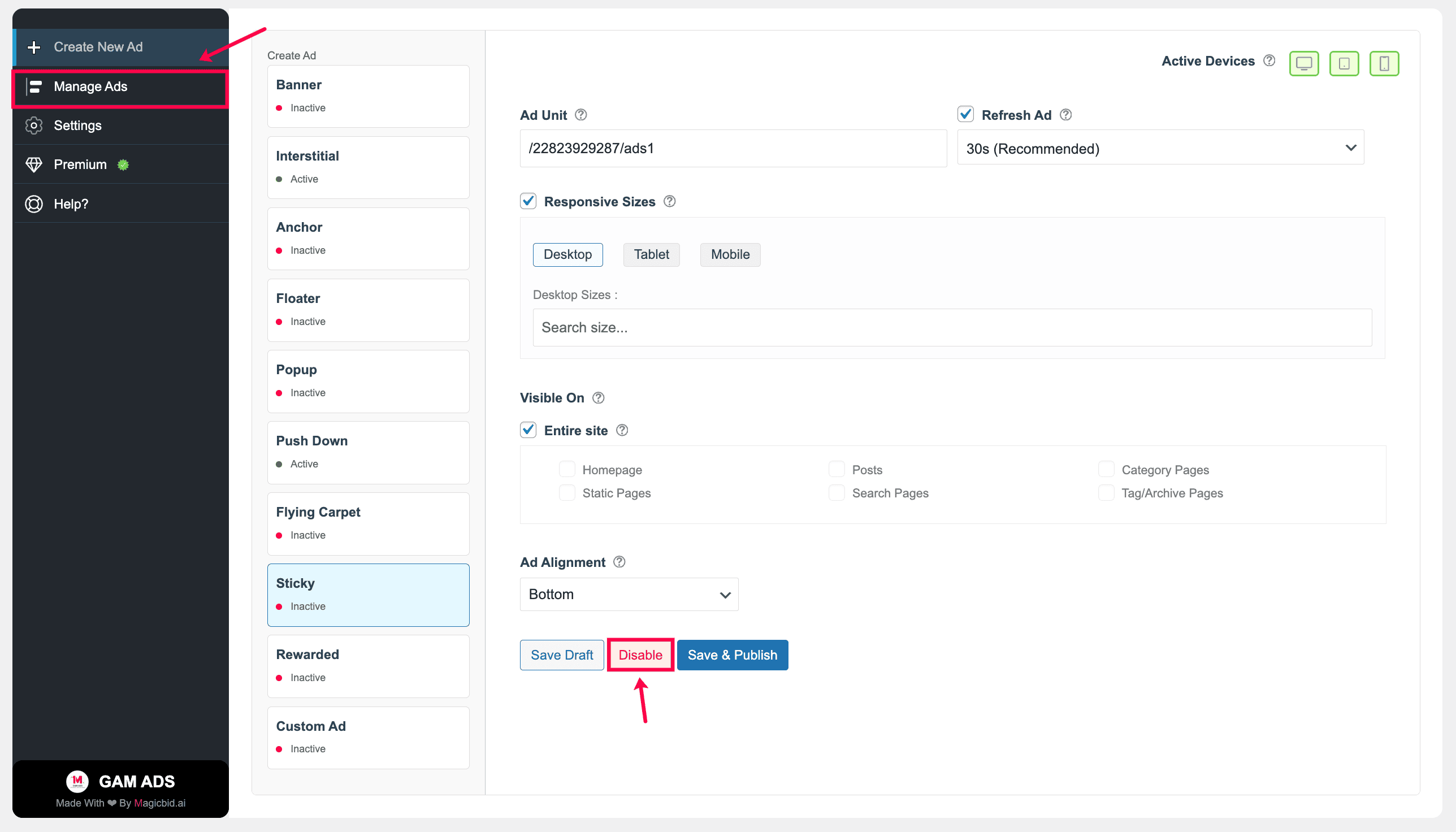Click the Magicbid.ai footer link

[x=159, y=803]
